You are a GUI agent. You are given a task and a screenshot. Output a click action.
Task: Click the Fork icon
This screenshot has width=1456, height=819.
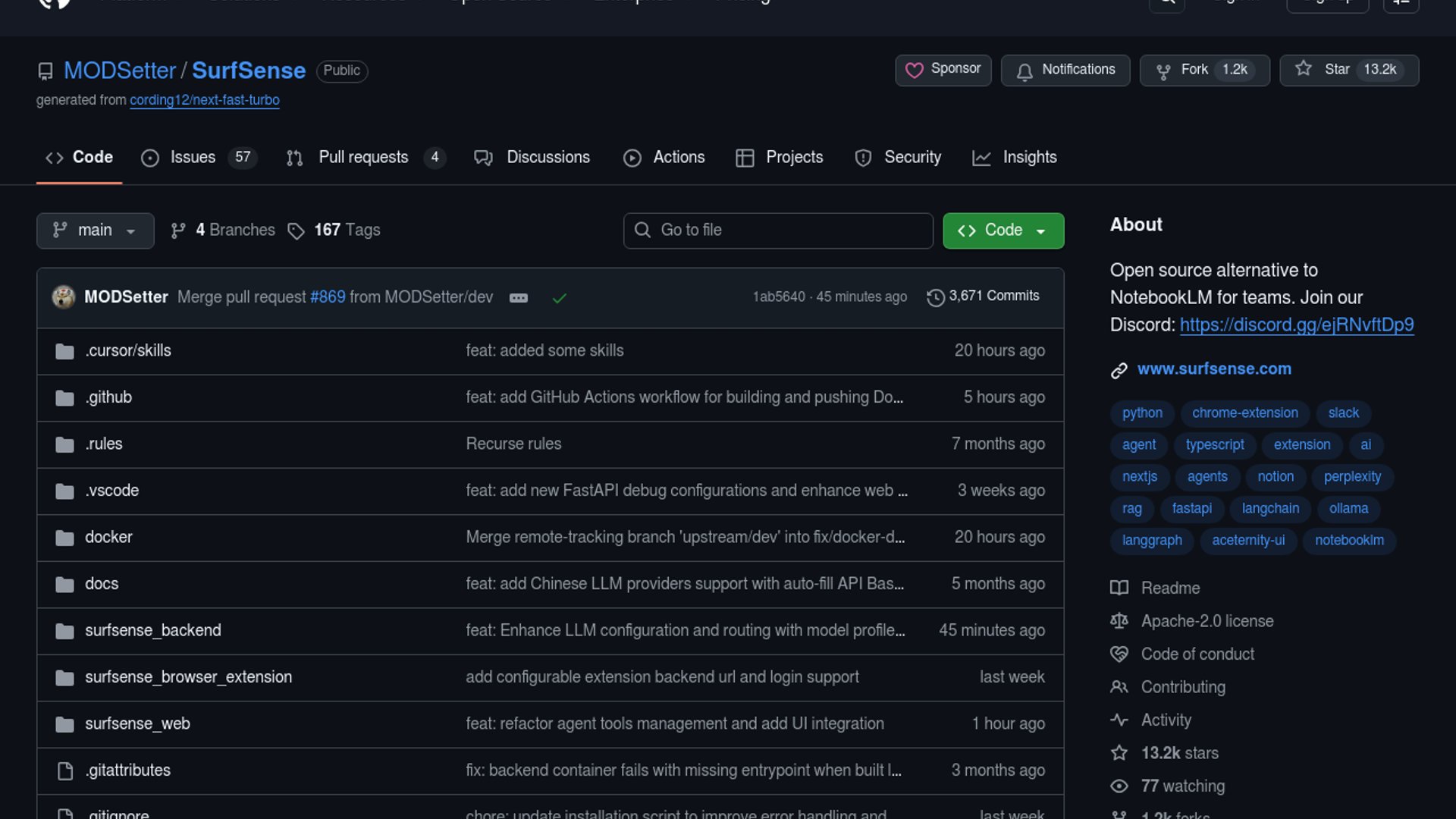coord(1163,71)
